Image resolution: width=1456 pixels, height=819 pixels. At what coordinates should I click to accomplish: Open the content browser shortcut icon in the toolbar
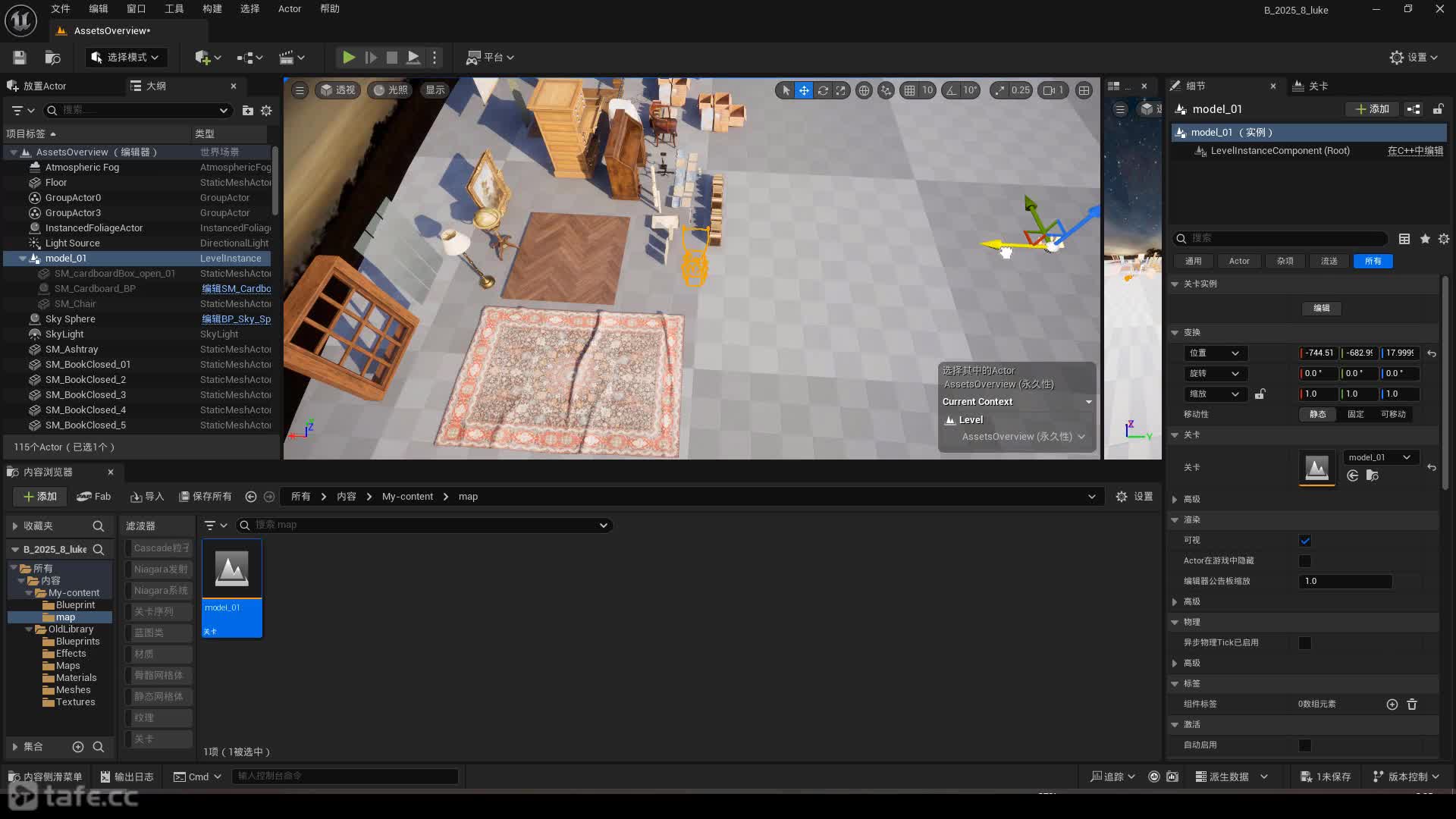(52, 58)
